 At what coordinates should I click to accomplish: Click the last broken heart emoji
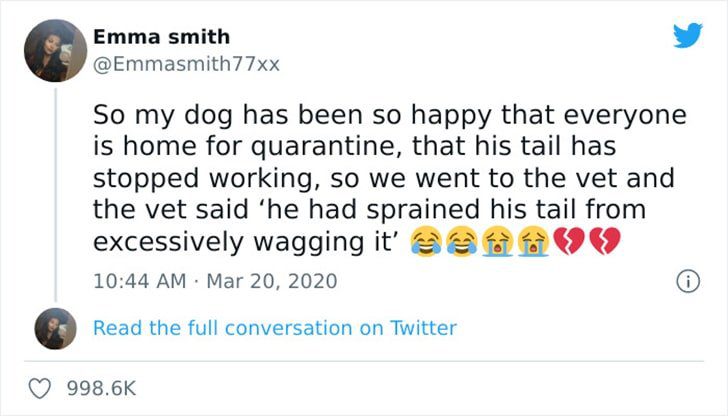coord(605,241)
